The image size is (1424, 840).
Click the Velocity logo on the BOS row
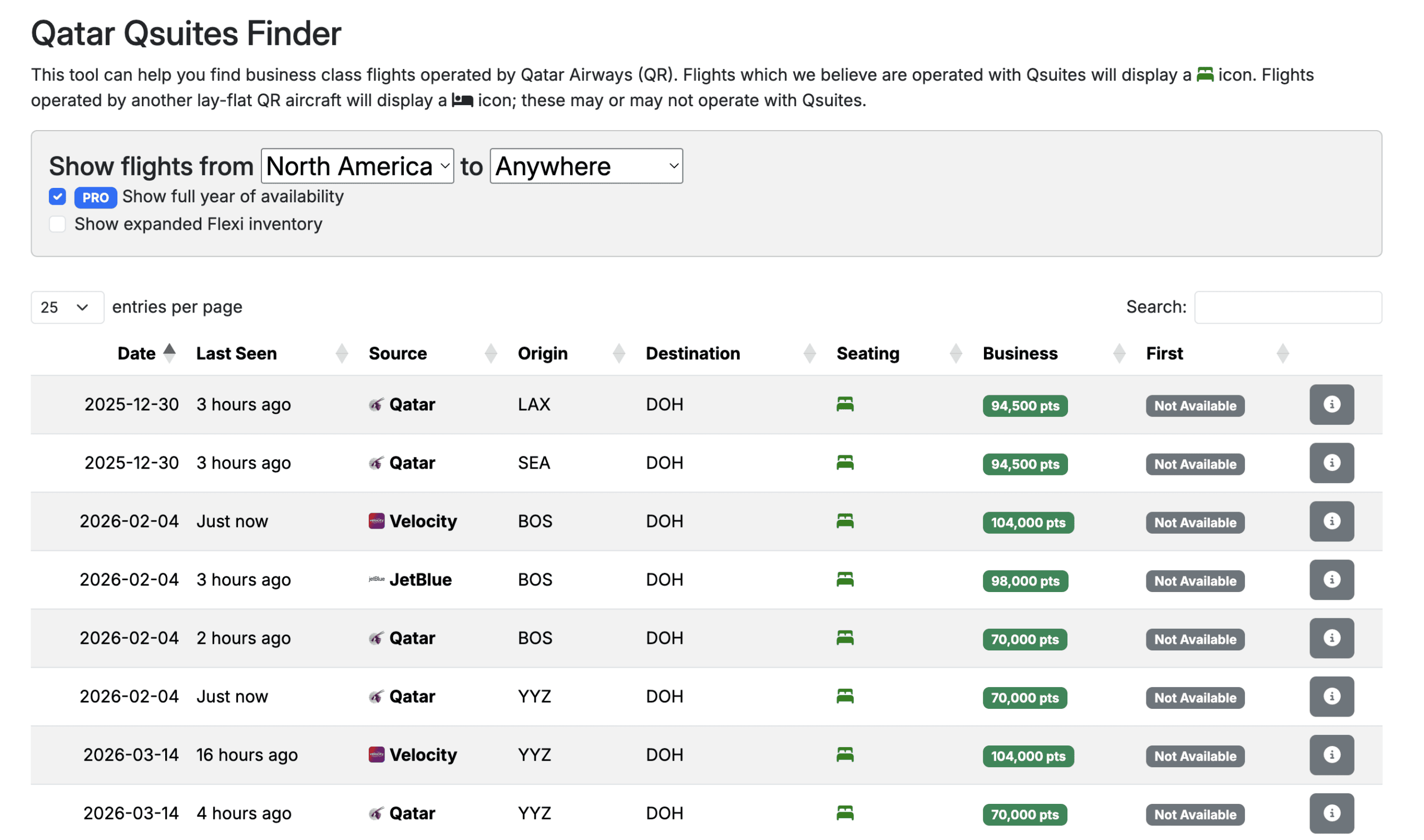pyautogui.click(x=375, y=521)
